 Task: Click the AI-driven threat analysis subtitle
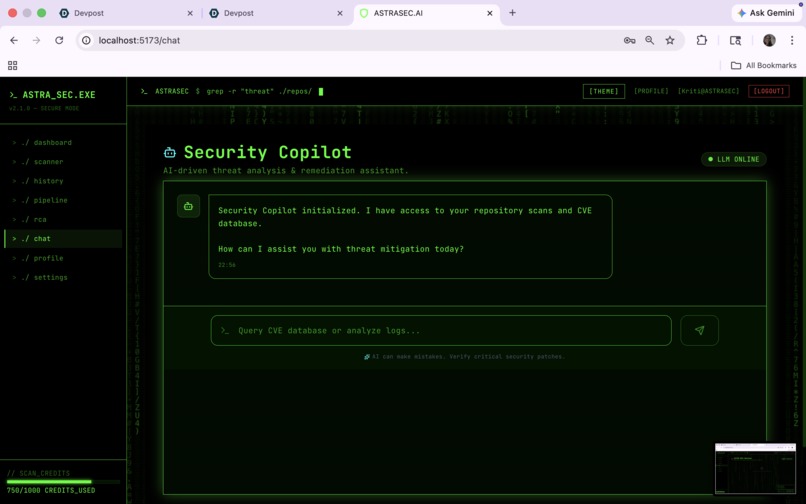286,171
